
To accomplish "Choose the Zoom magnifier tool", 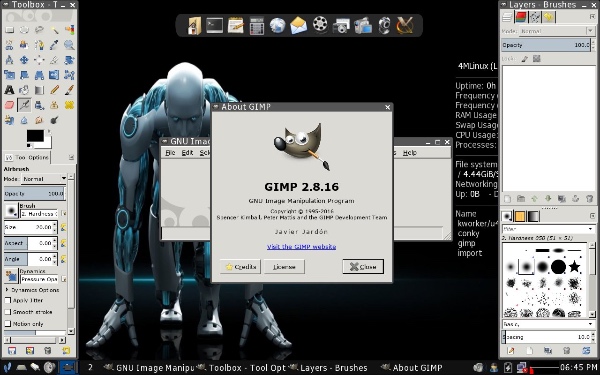I will [69, 45].
